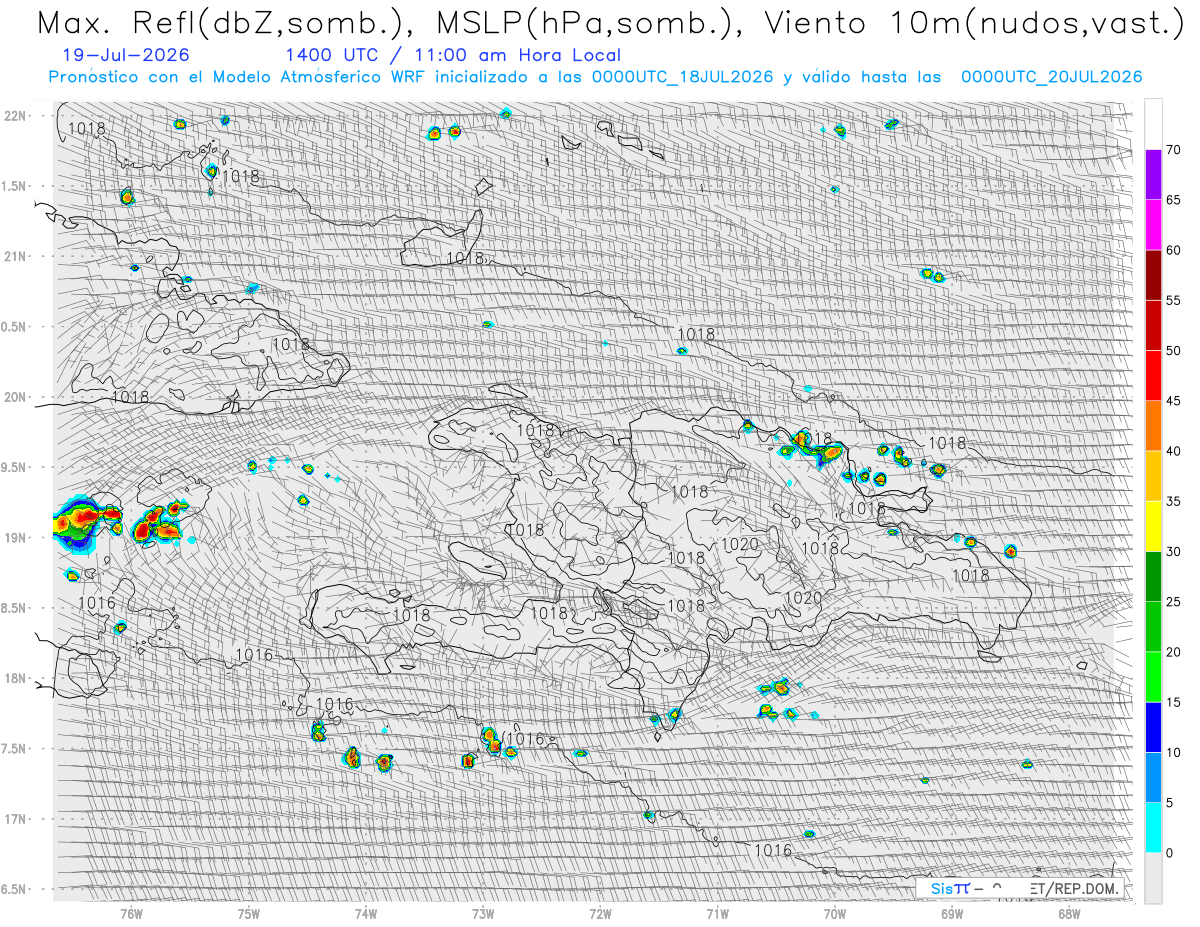Pick the gold 35-40 dBZ colorbar segment

pos(1153,476)
